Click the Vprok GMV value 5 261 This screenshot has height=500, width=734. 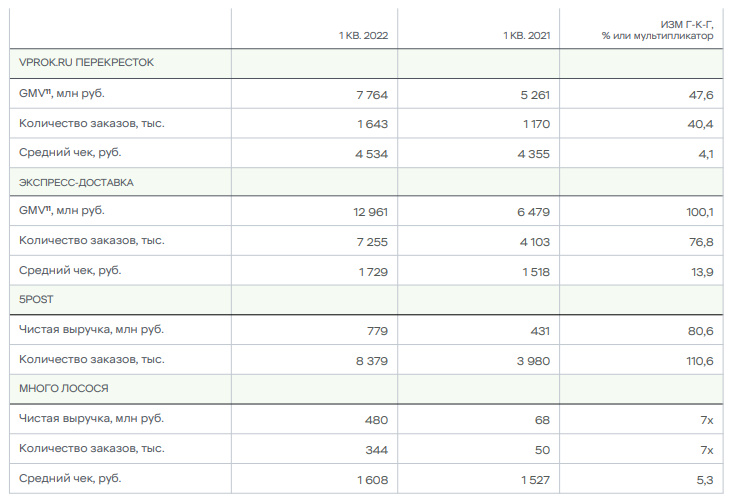533,95
